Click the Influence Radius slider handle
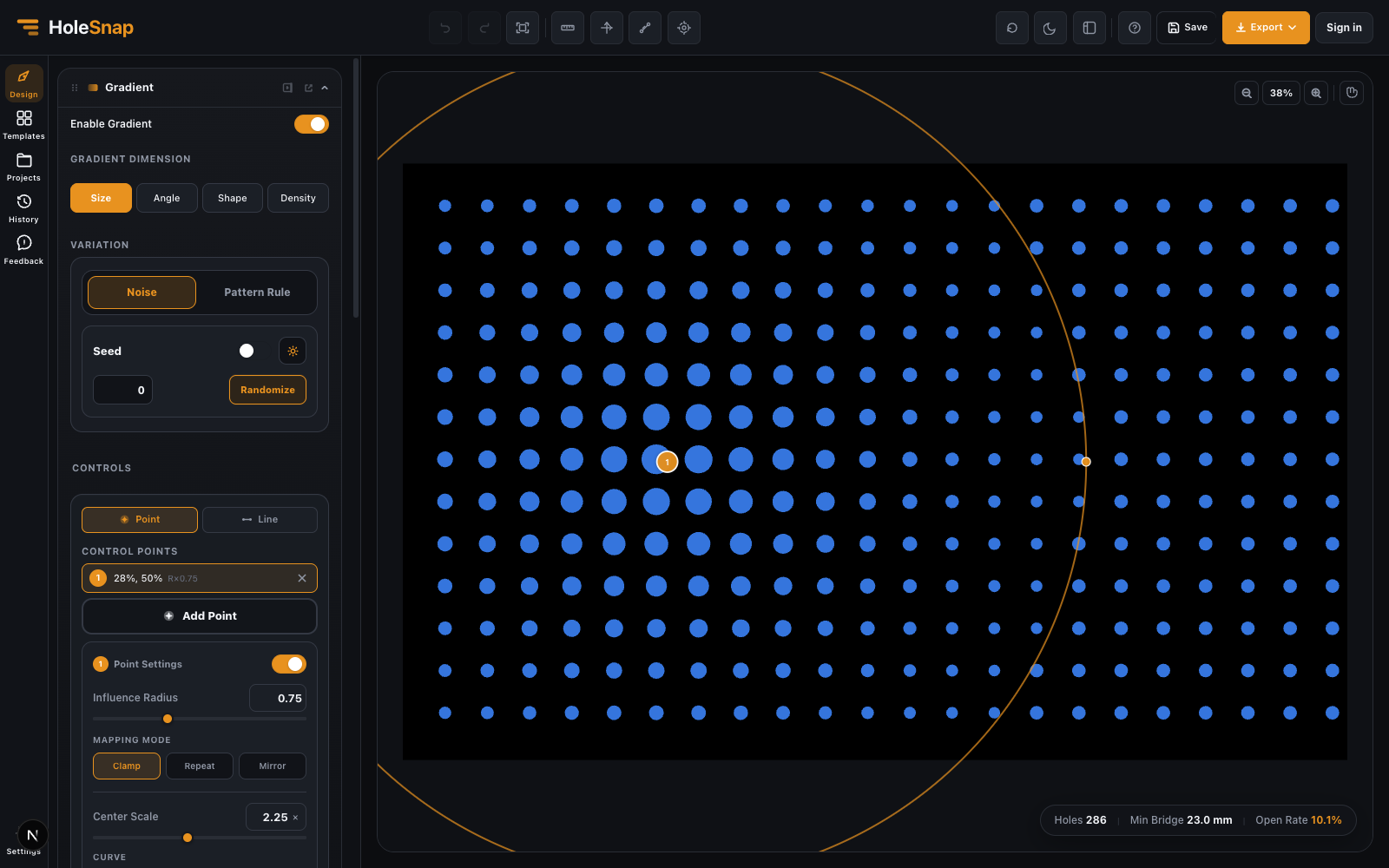 [168, 719]
